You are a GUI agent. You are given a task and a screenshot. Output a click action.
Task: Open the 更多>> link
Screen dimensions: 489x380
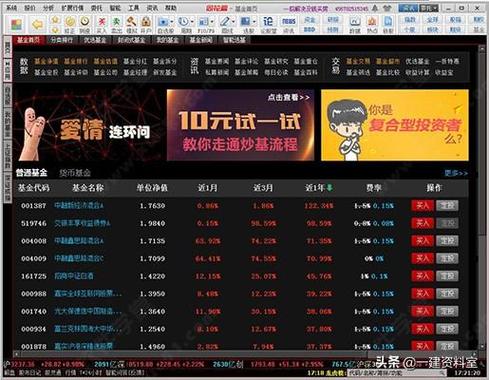point(456,173)
